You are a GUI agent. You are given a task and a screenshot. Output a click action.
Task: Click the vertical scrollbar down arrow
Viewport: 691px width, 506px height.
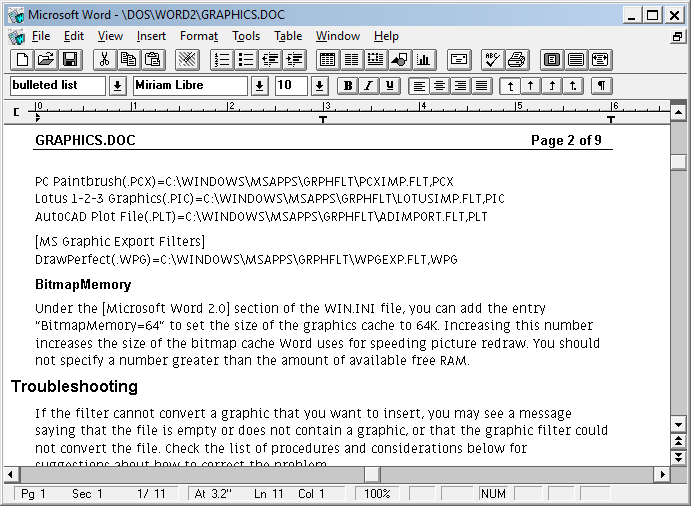pyautogui.click(x=678, y=425)
